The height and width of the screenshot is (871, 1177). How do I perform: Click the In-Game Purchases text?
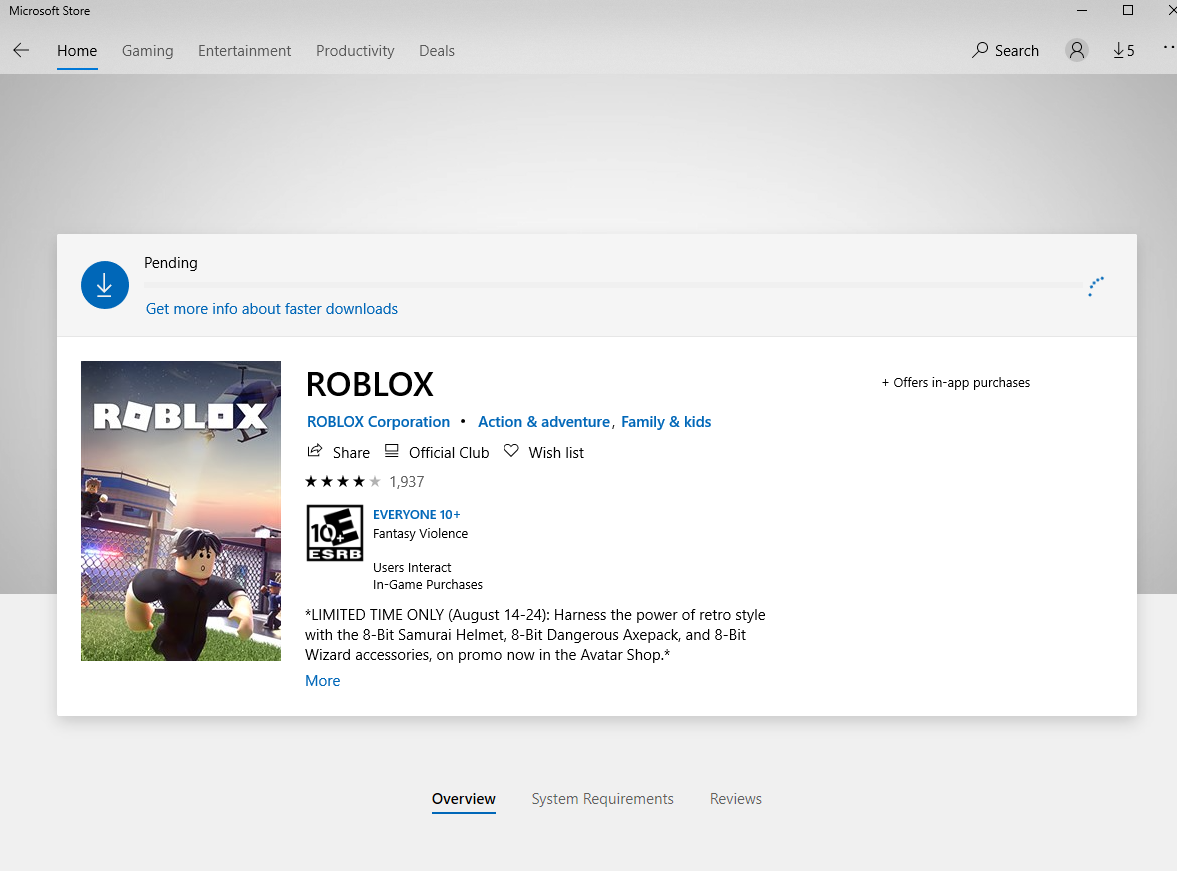(428, 584)
